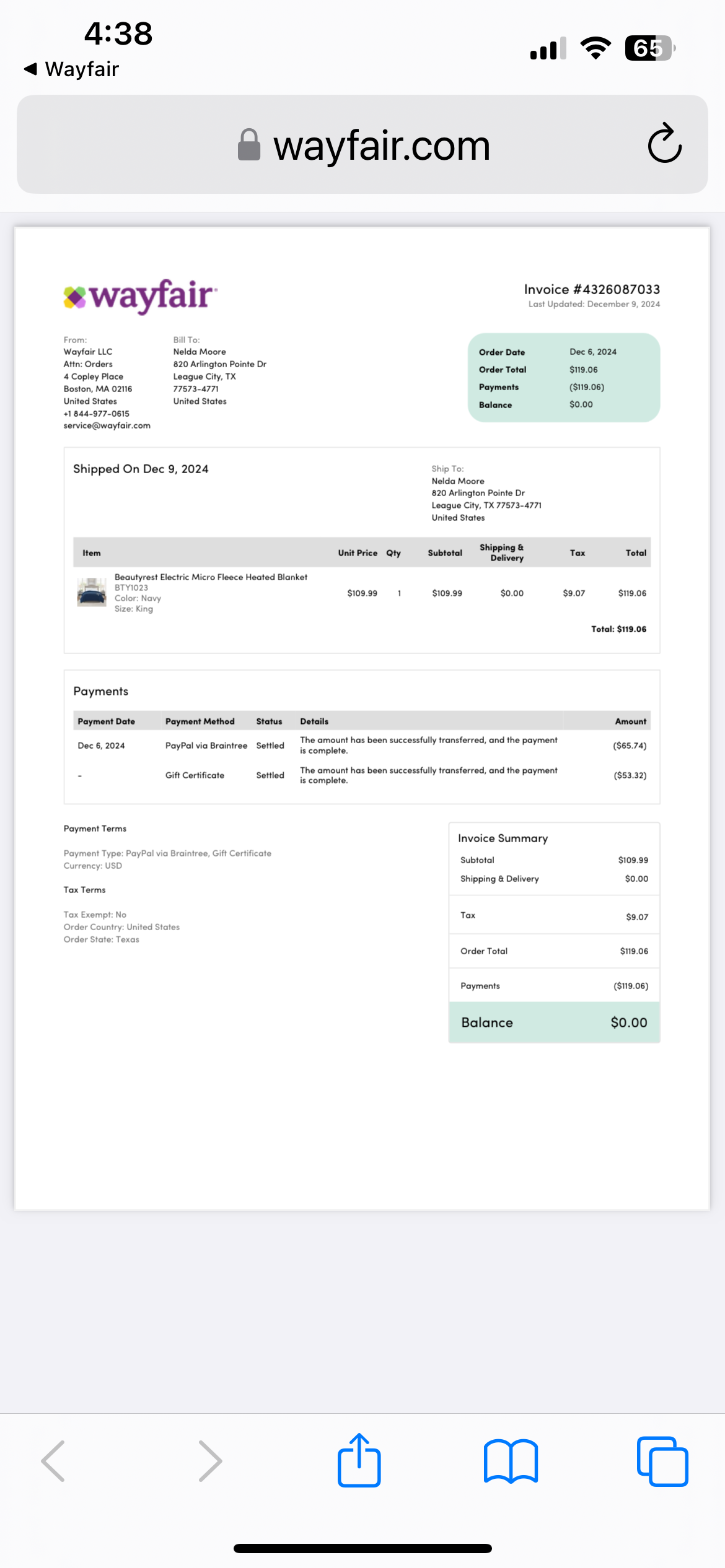Tap the Invoice #4326087033 heading

pos(592,289)
